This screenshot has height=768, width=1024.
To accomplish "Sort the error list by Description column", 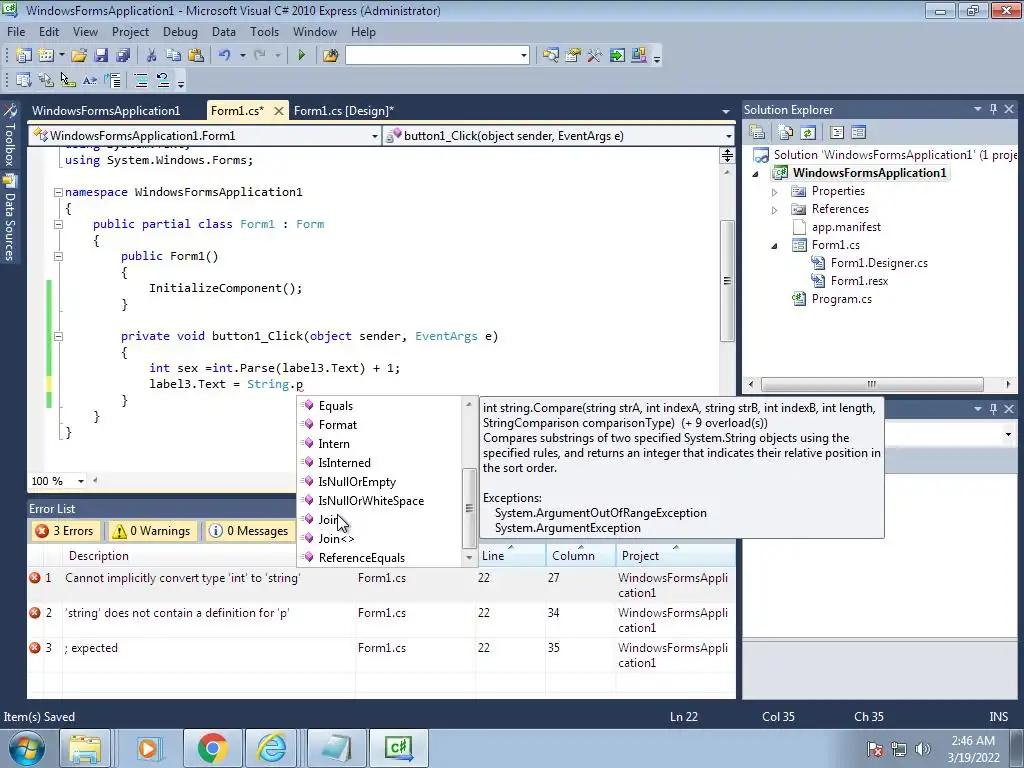I will coord(99,556).
